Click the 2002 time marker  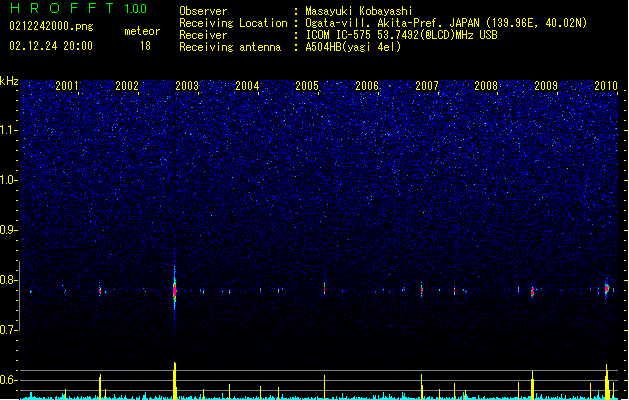[x=127, y=86]
